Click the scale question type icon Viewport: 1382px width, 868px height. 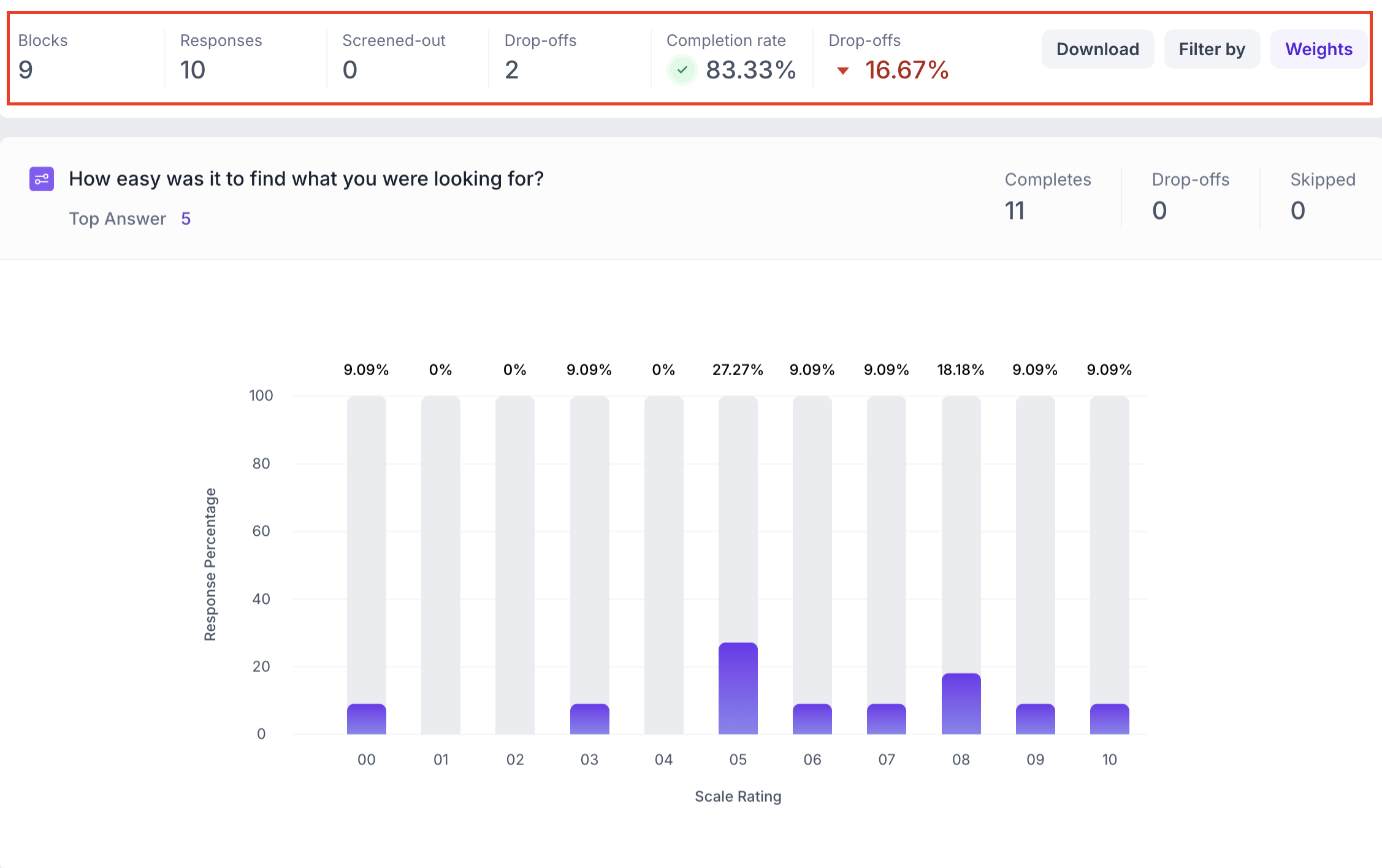click(x=42, y=179)
